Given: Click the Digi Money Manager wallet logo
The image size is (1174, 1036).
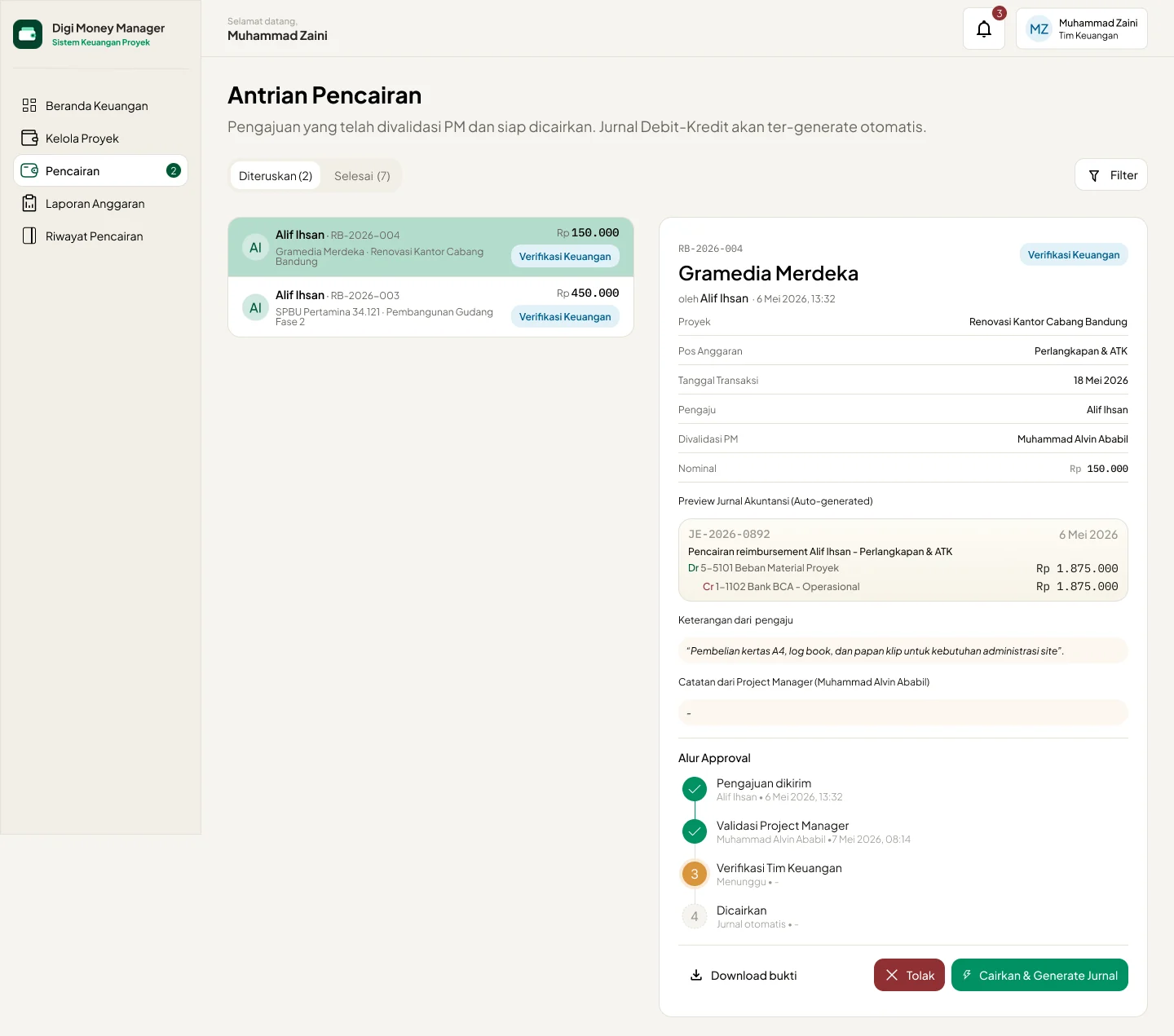Looking at the screenshot, I should pos(28,34).
